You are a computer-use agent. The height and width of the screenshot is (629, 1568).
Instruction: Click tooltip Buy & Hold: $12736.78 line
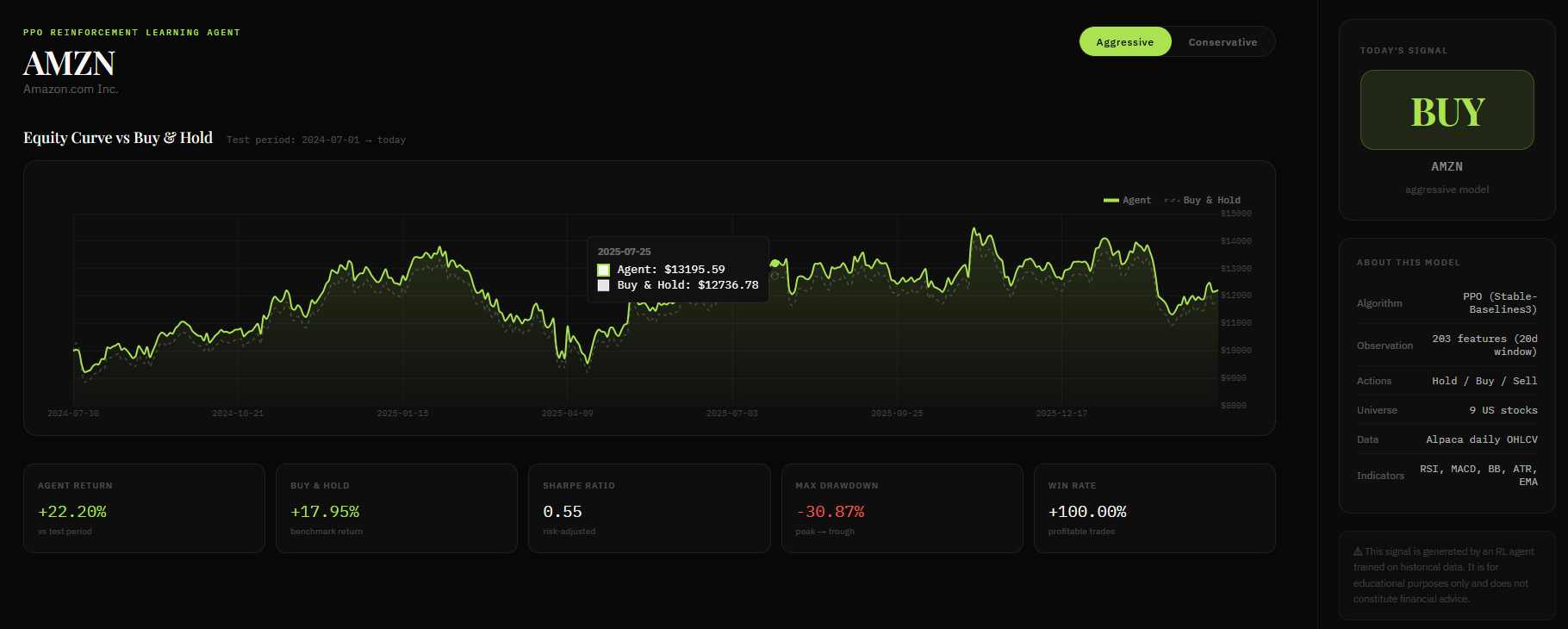click(x=688, y=285)
